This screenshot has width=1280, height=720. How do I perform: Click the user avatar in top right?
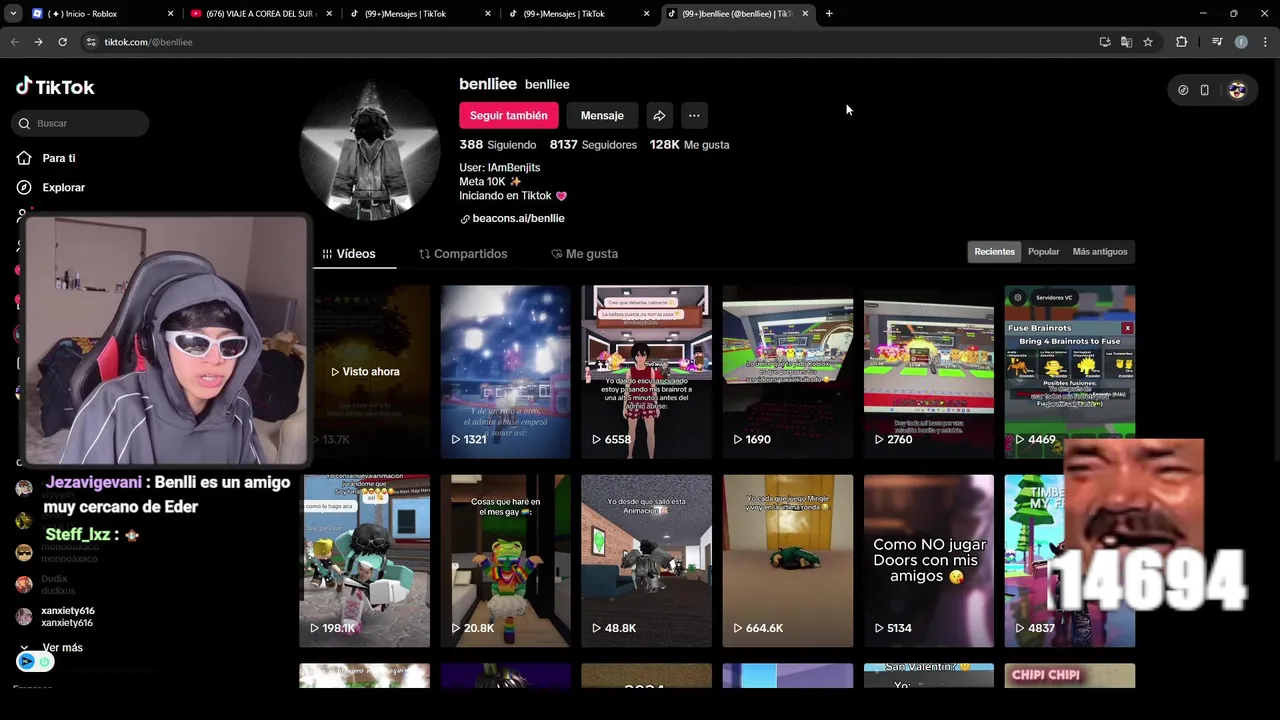click(1237, 90)
